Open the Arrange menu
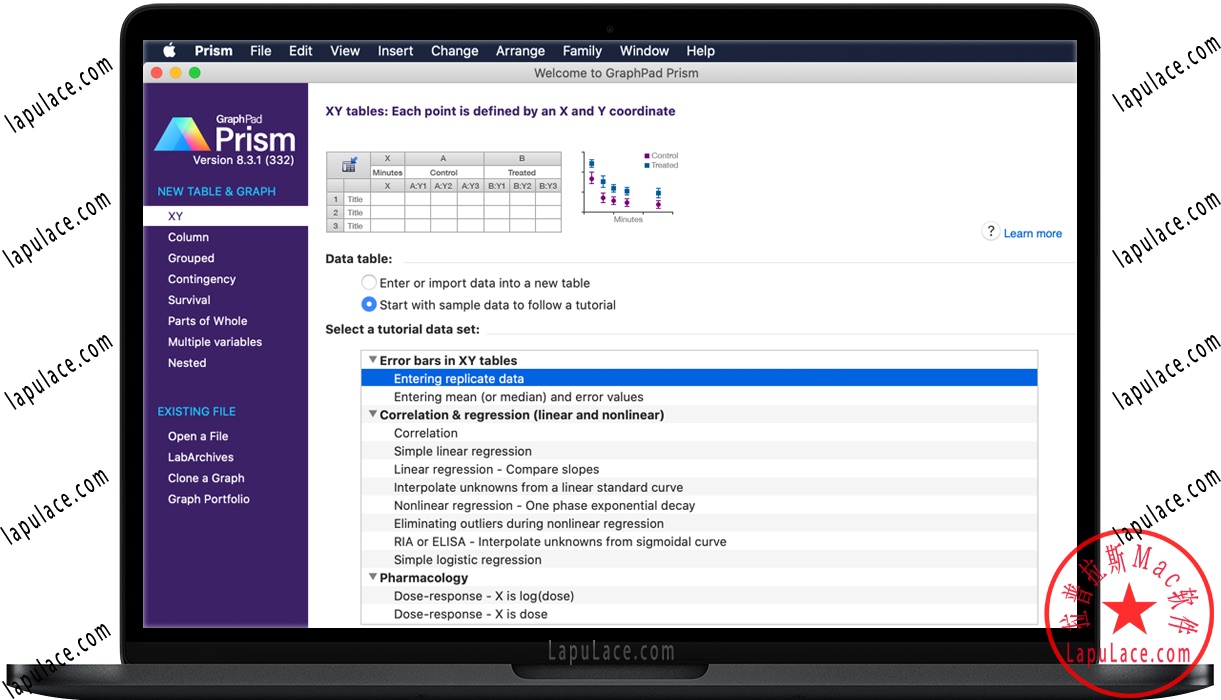Viewport: 1221px width, 700px height. [521, 51]
